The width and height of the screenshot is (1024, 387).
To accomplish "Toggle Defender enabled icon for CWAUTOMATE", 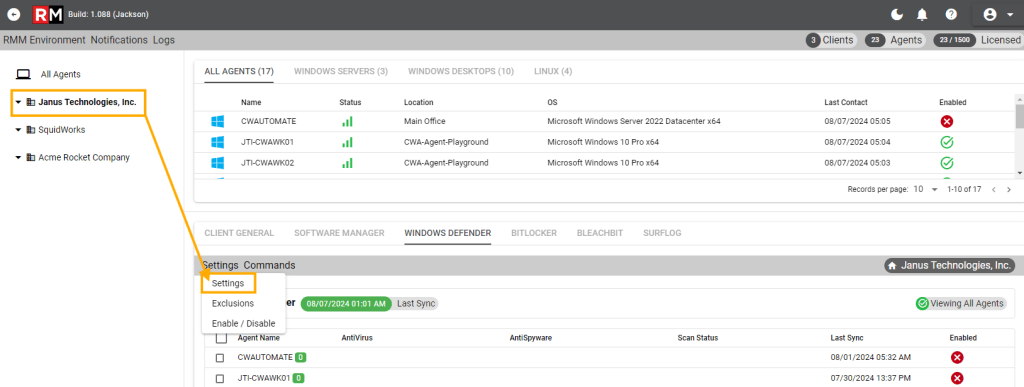I will [x=957, y=358].
